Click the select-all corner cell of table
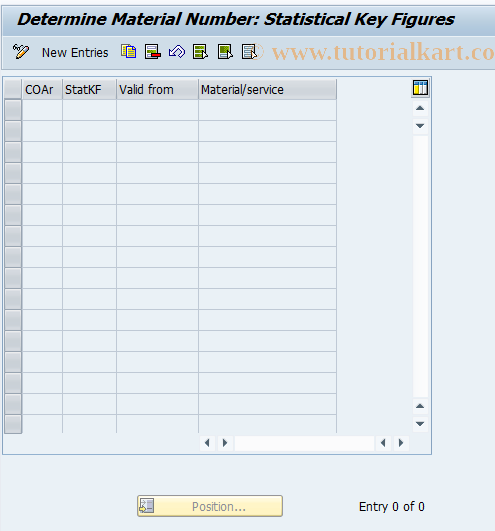Screen dimensions: 495x531 [13, 90]
